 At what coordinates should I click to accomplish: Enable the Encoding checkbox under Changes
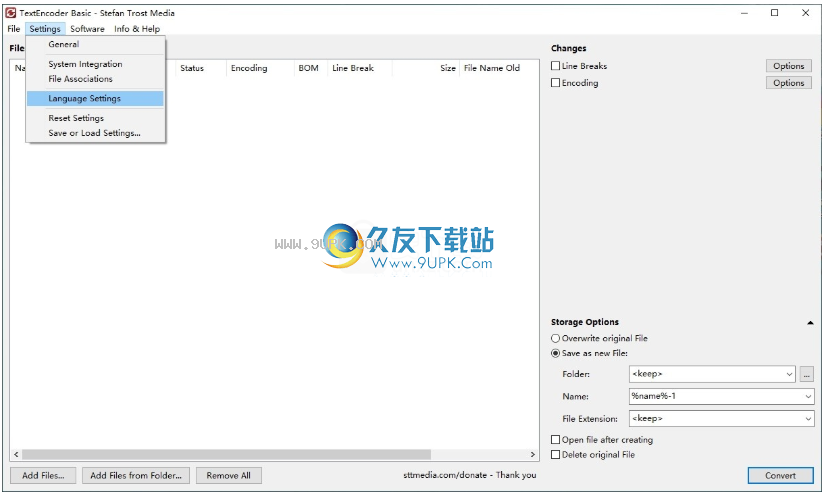[555, 82]
